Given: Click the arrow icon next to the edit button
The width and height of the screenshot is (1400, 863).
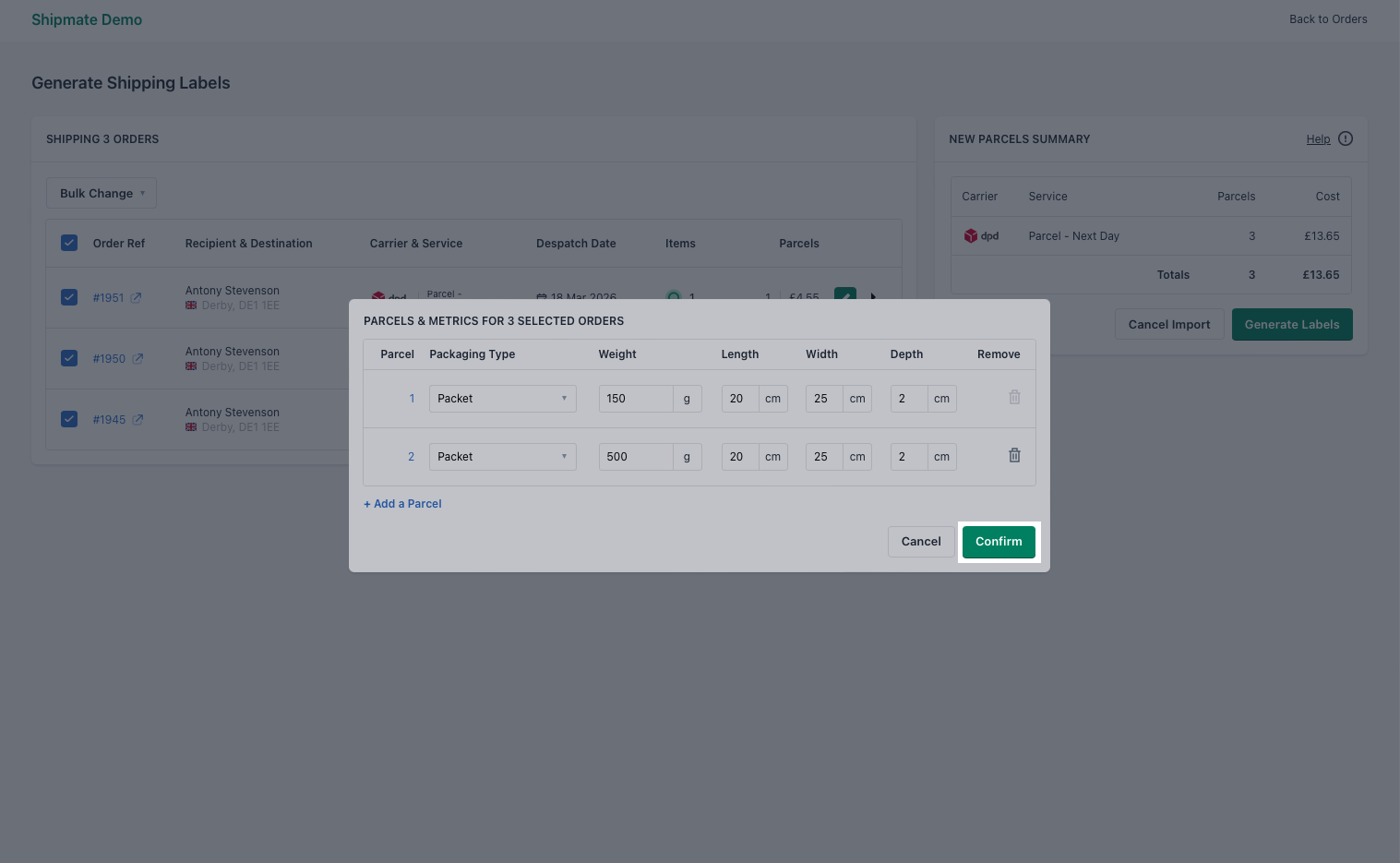Looking at the screenshot, I should 873,297.
